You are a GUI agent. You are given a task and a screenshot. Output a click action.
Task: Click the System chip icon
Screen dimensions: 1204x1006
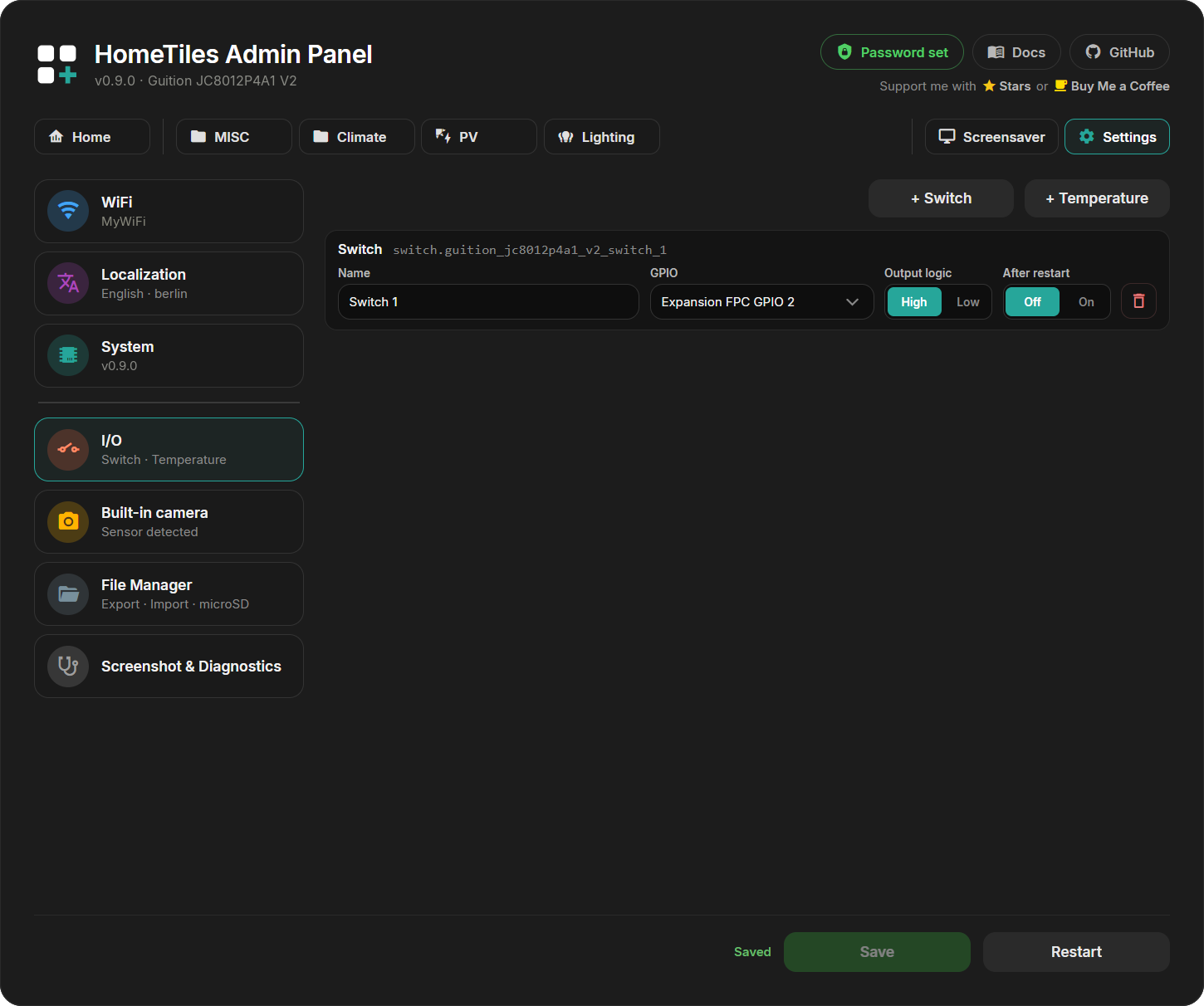(68, 355)
